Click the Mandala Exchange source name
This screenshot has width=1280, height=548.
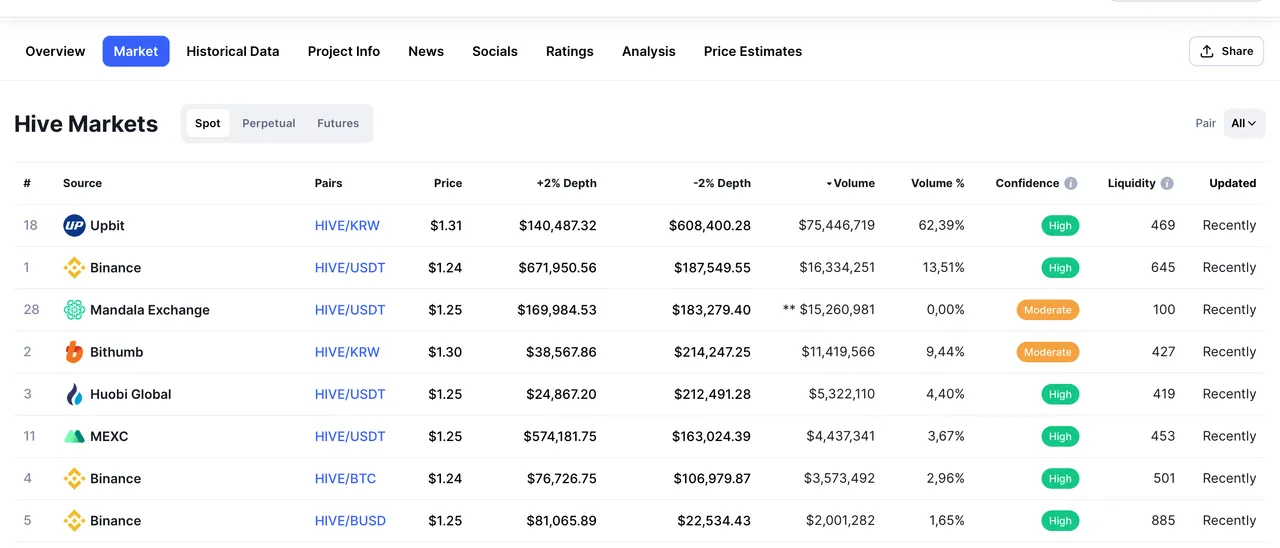pos(150,310)
